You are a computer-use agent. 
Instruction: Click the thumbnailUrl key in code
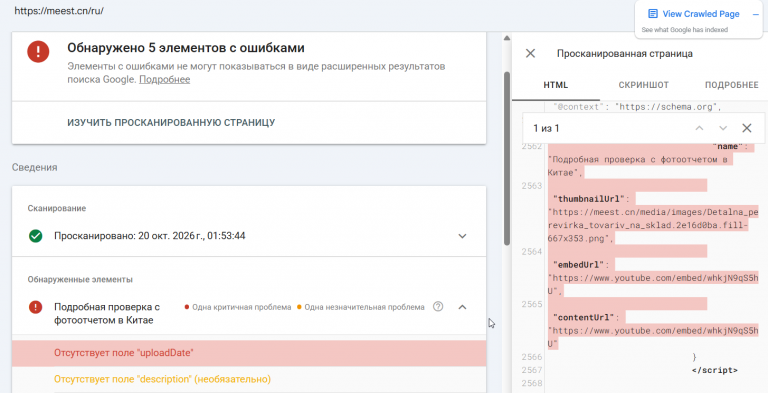coord(588,199)
